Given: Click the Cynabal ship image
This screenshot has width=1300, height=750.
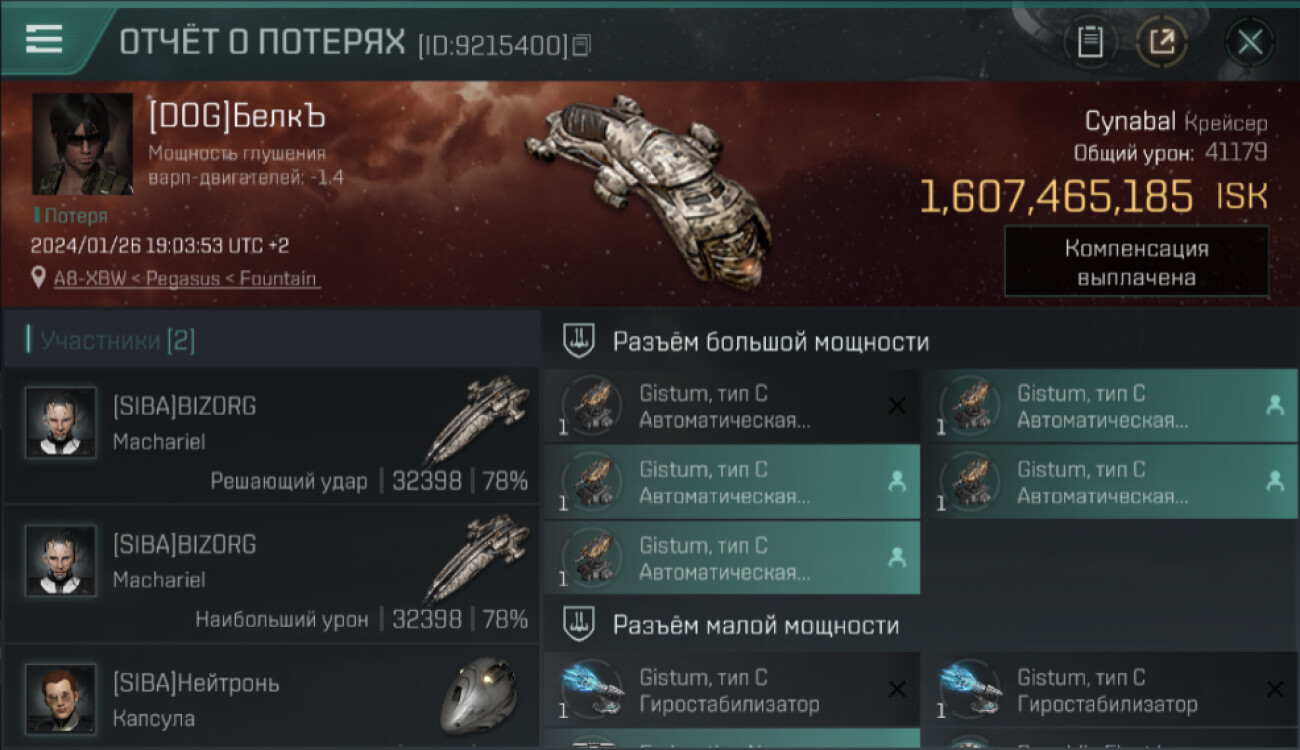Looking at the screenshot, I should (x=648, y=182).
